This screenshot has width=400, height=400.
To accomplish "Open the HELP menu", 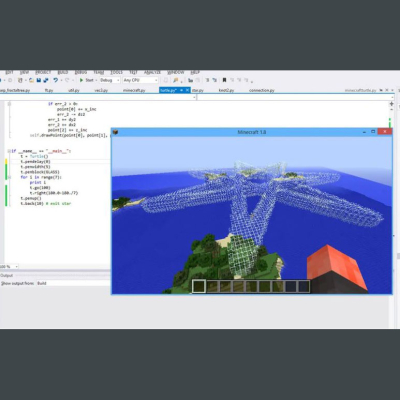I will click(195, 72).
